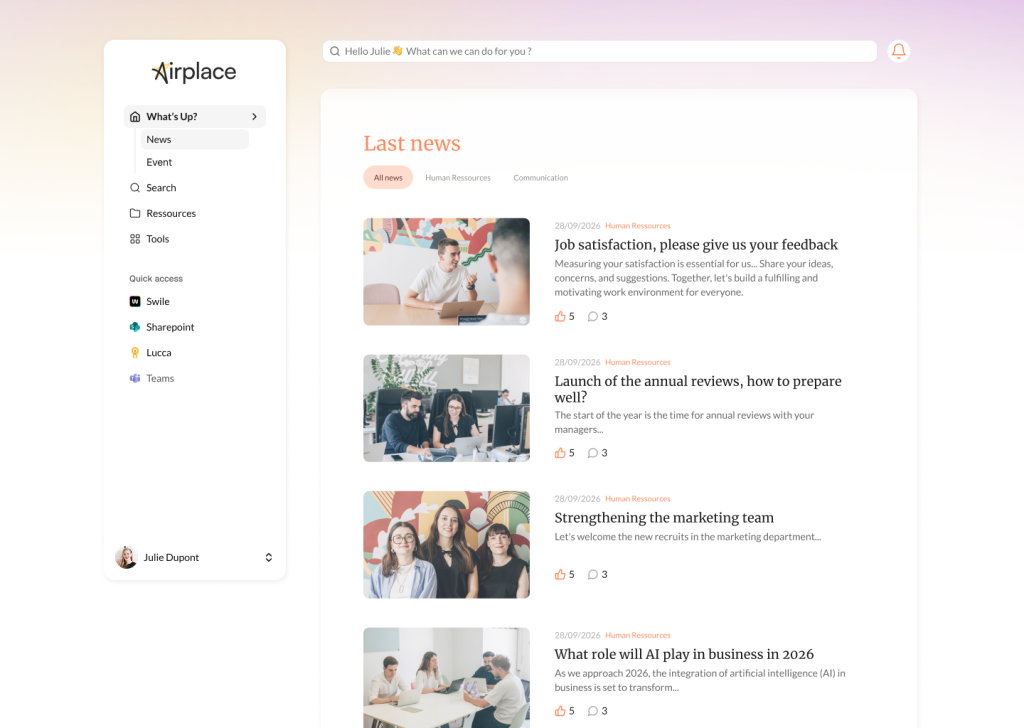This screenshot has height=728, width=1024.
Task: Click the Airplace logo
Action: click(x=194, y=72)
